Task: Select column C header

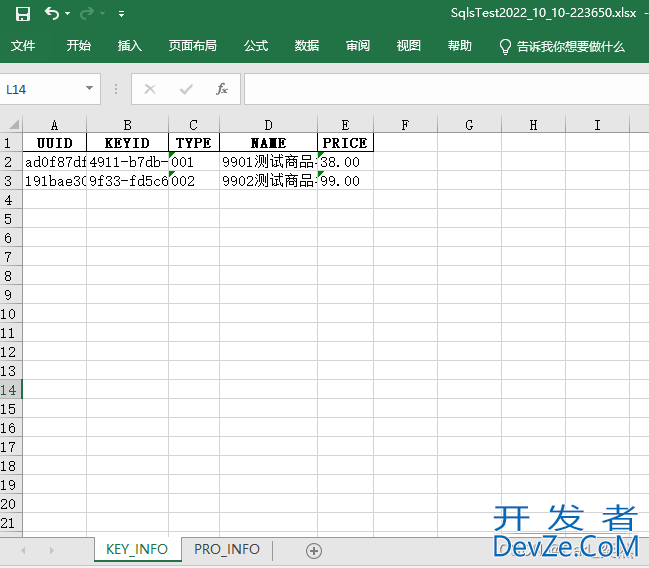Action: [194, 125]
